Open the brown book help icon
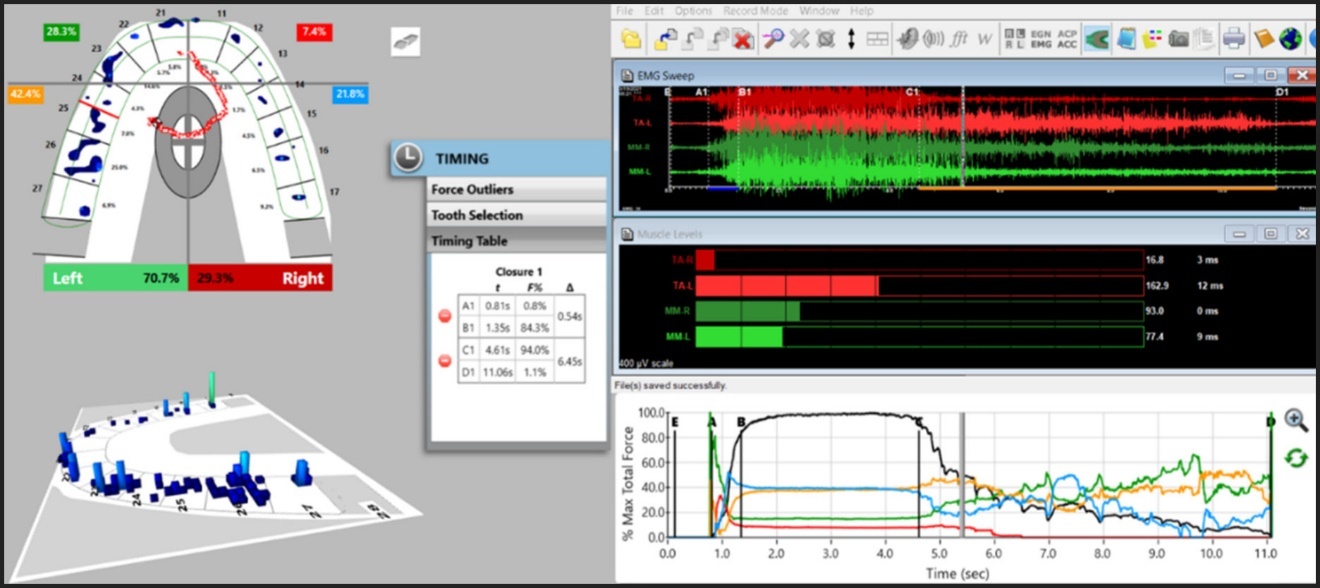Image resolution: width=1320 pixels, height=588 pixels. pos(1263,39)
